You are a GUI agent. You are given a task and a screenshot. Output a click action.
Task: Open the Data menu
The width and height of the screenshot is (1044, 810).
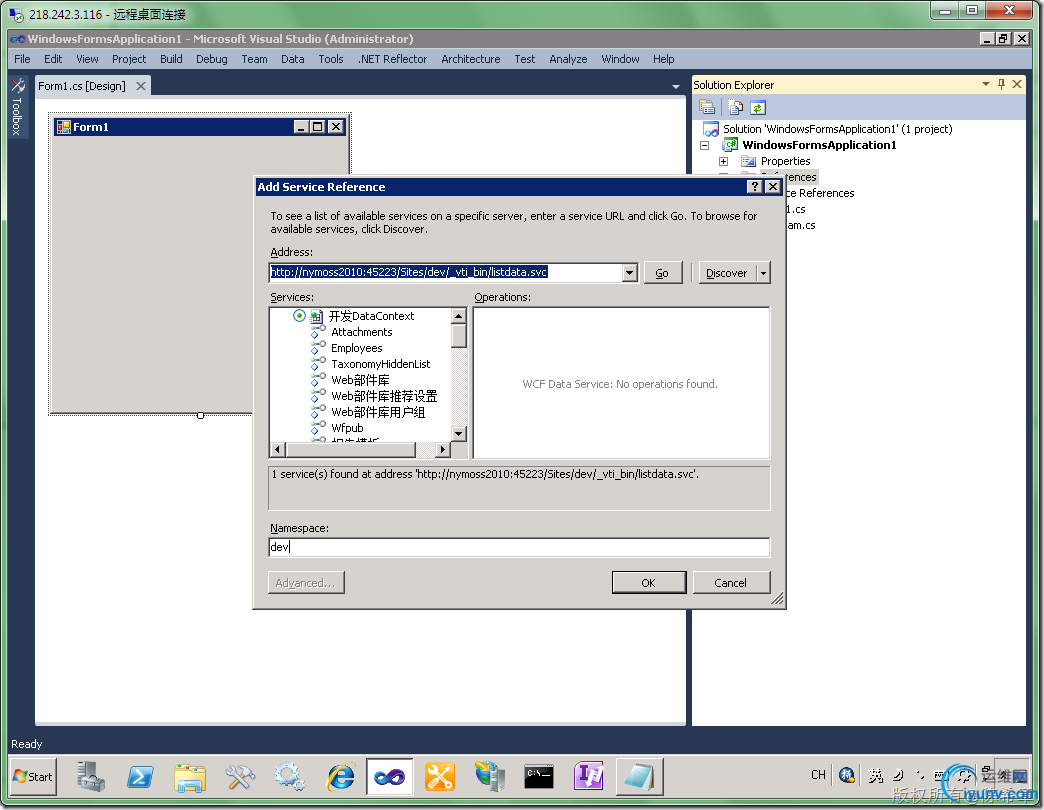click(x=292, y=59)
